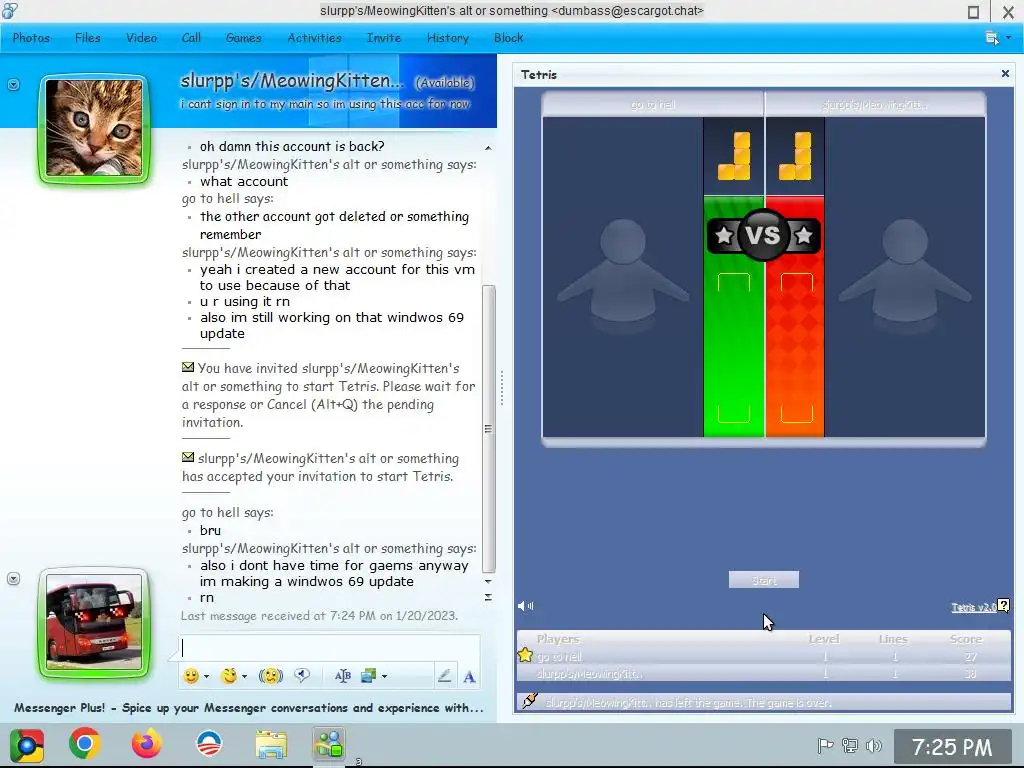
Task: Click Invite in the menu bar
Action: (x=384, y=38)
